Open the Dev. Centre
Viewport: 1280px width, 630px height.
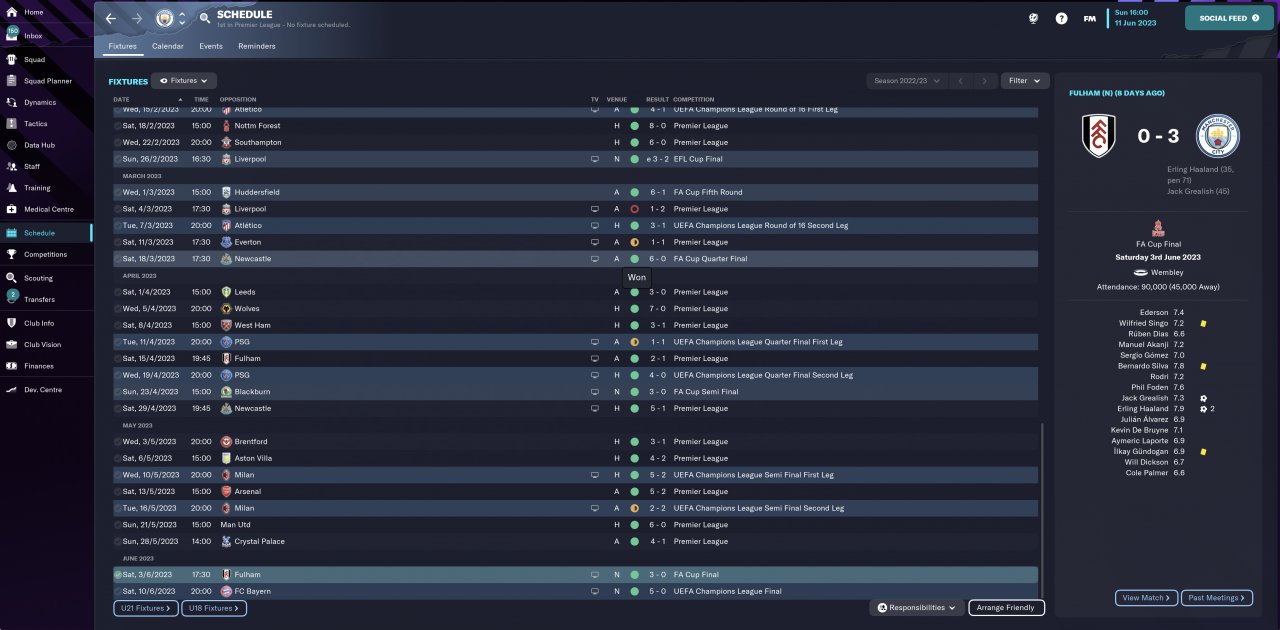(x=45, y=389)
